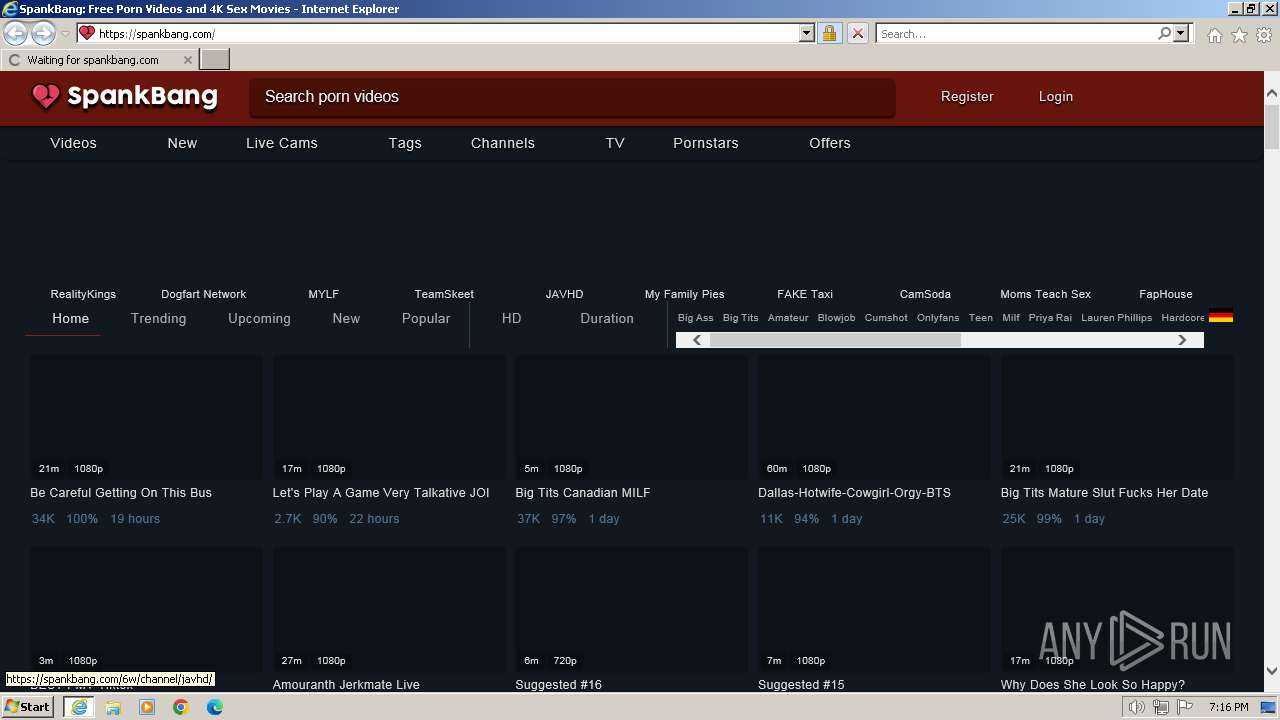Open the Lauren Phillips tag link
1280x720 pixels.
(x=1116, y=318)
